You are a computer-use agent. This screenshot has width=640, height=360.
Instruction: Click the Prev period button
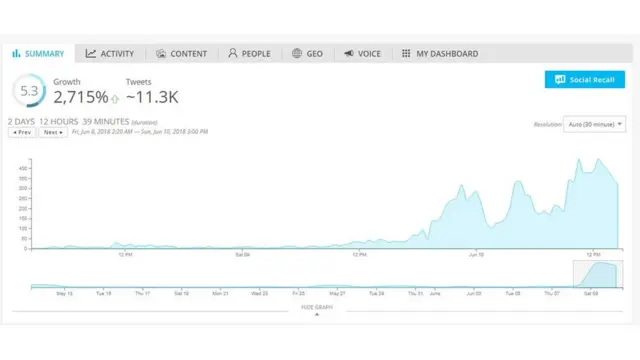click(x=22, y=132)
